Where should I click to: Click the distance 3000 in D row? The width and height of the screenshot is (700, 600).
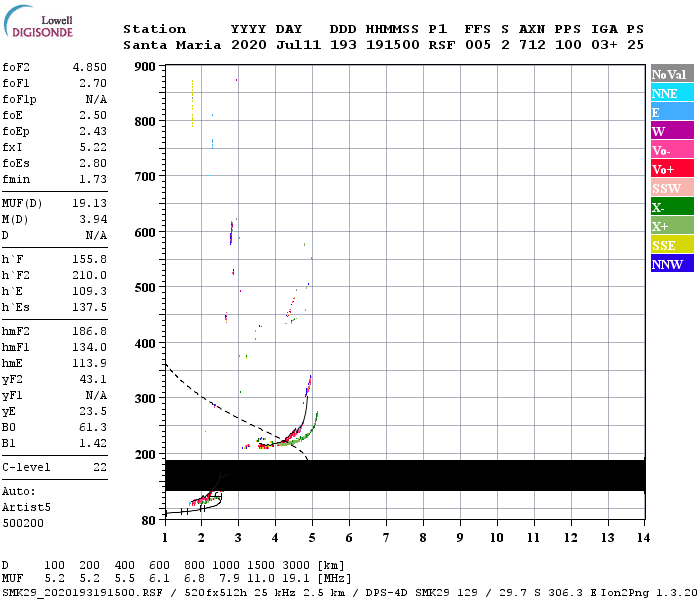pyautogui.click(x=296, y=566)
